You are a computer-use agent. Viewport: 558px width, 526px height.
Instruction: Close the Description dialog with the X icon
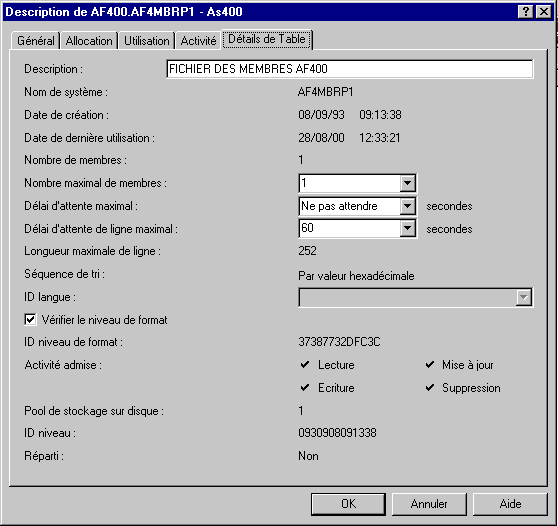544,12
